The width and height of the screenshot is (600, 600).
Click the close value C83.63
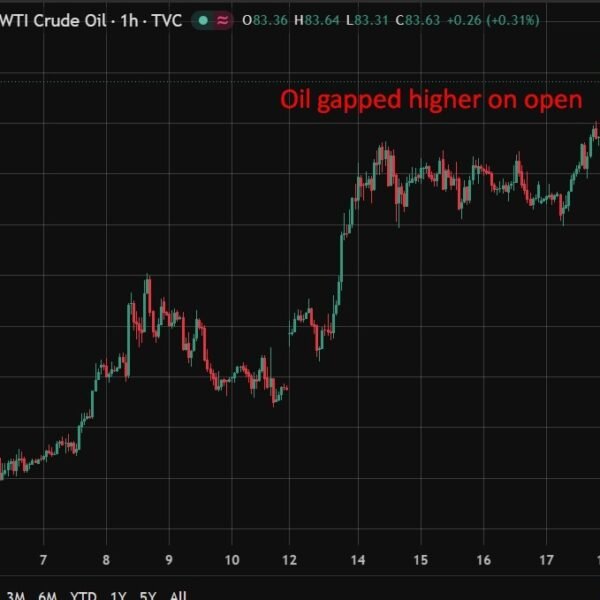(x=418, y=21)
